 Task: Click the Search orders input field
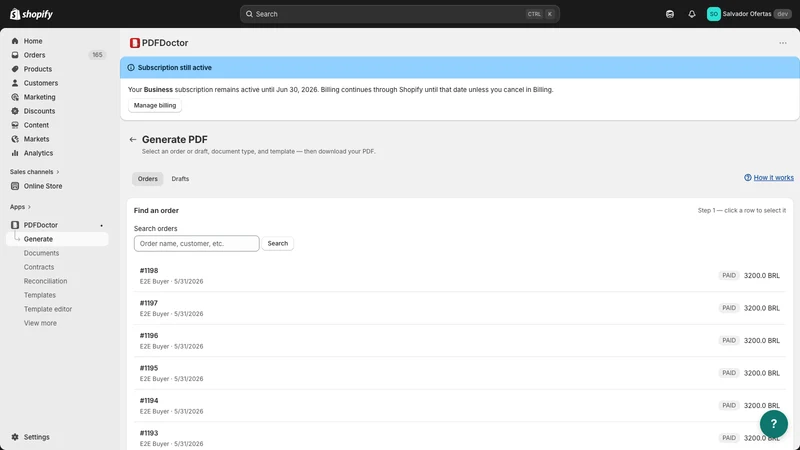coord(196,243)
